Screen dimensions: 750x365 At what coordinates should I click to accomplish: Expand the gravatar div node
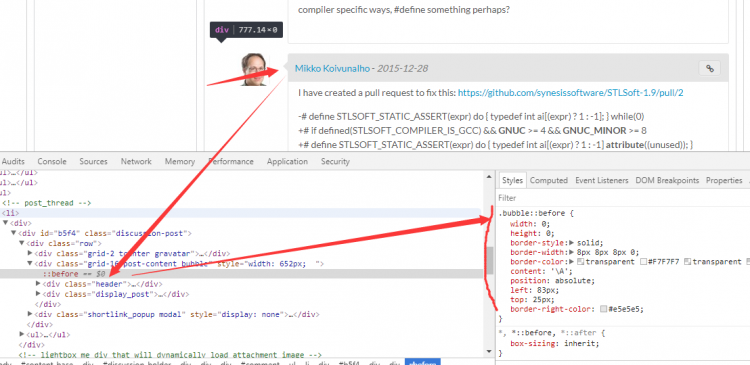(30, 254)
